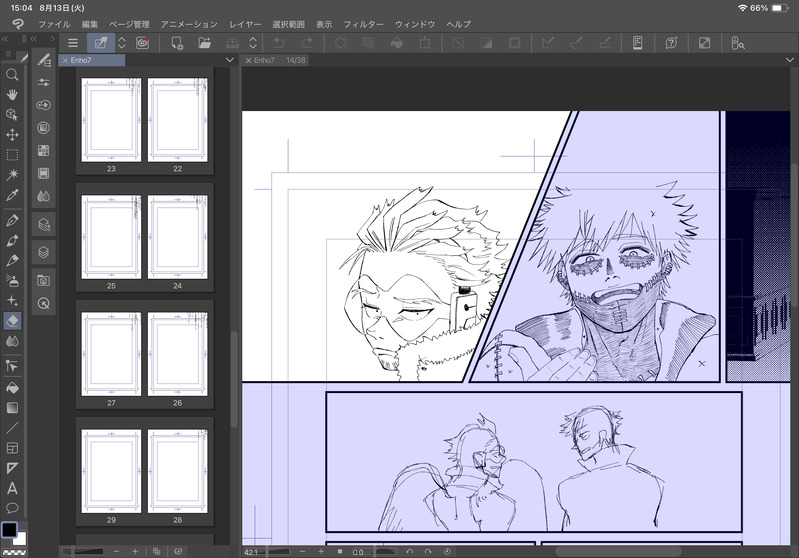Click up-down stepper beside save icon

coord(253,43)
